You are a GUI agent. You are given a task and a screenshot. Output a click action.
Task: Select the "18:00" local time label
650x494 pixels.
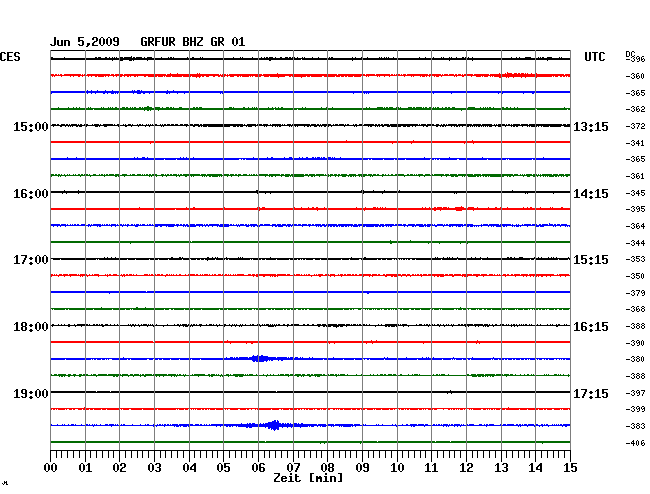point(31,327)
